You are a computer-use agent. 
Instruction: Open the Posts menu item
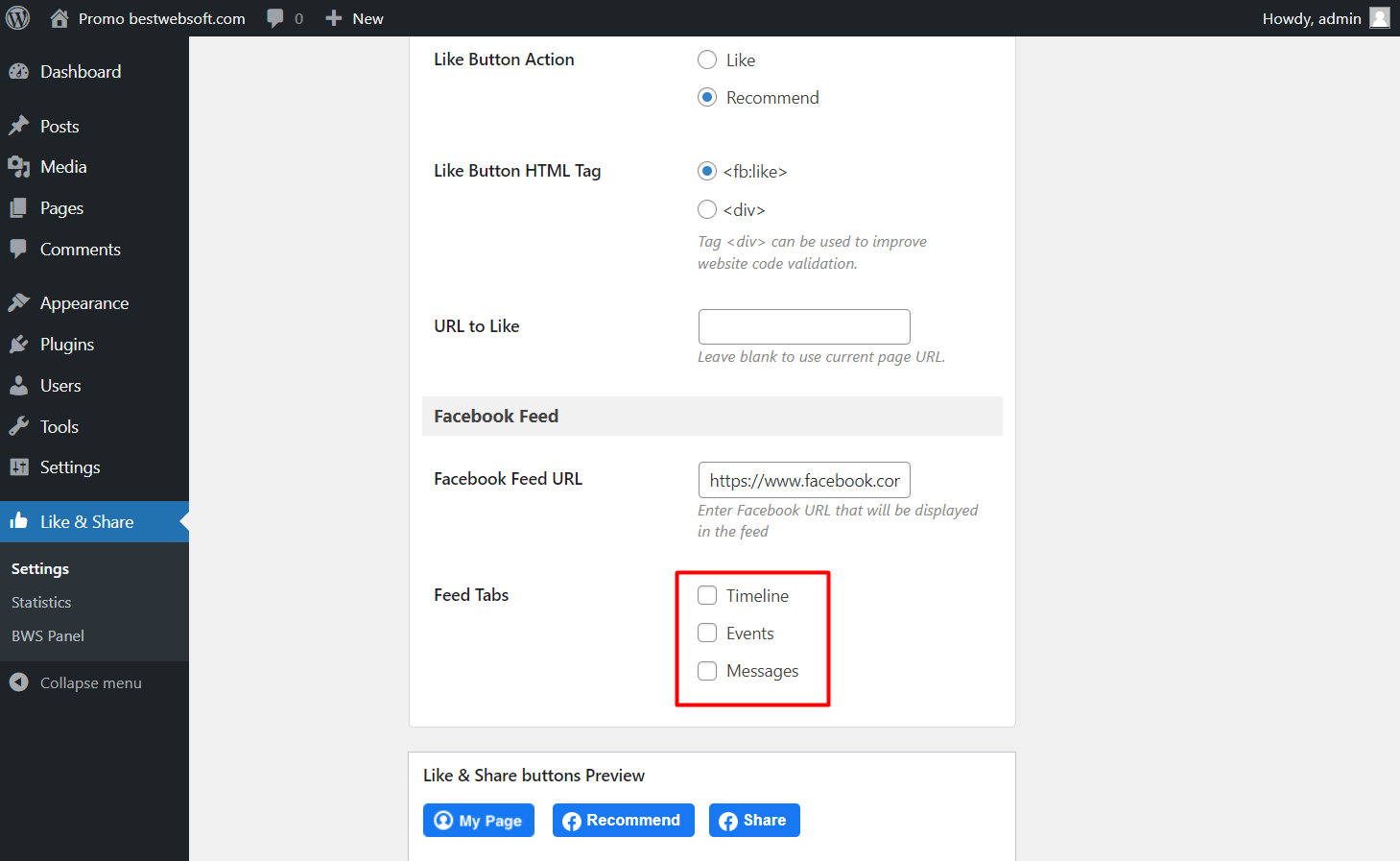pos(94,127)
